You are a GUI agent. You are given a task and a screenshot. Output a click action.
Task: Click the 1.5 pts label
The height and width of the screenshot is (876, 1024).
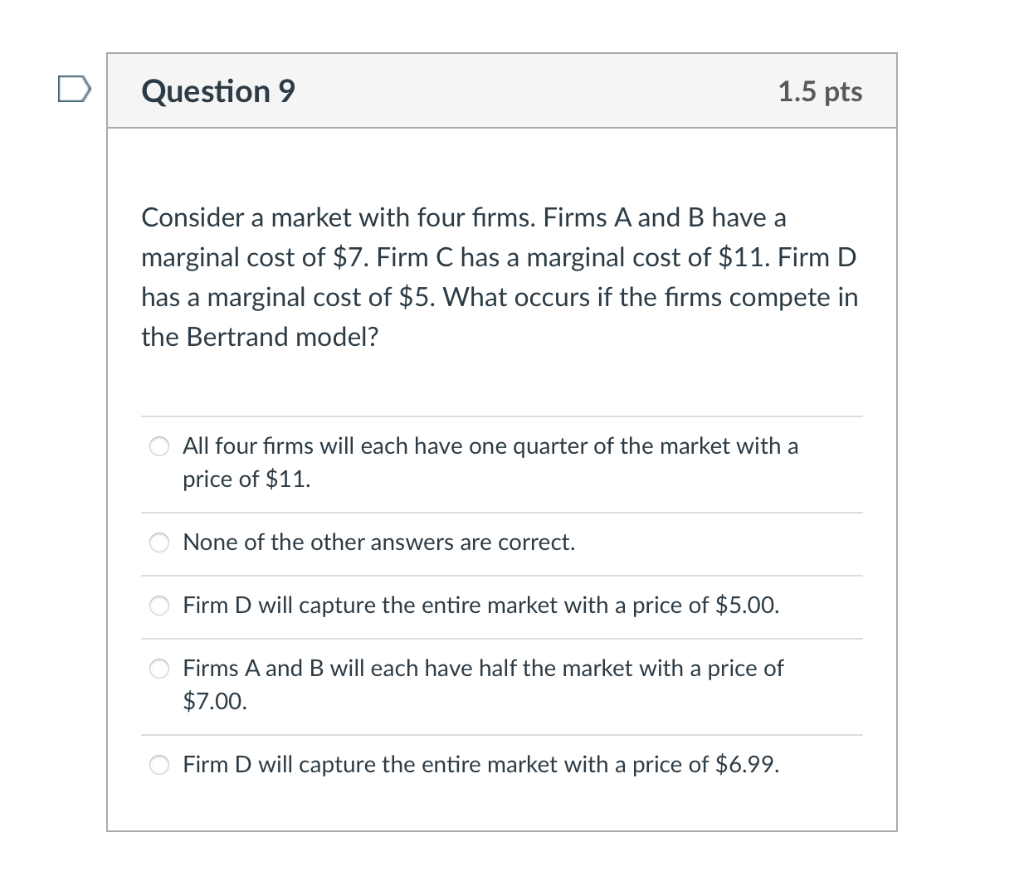click(x=821, y=91)
